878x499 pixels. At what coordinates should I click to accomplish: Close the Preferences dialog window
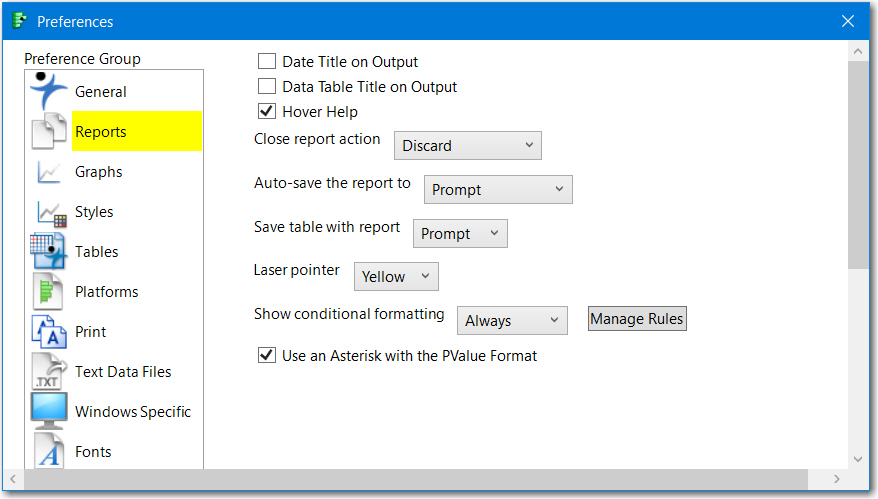pos(848,21)
